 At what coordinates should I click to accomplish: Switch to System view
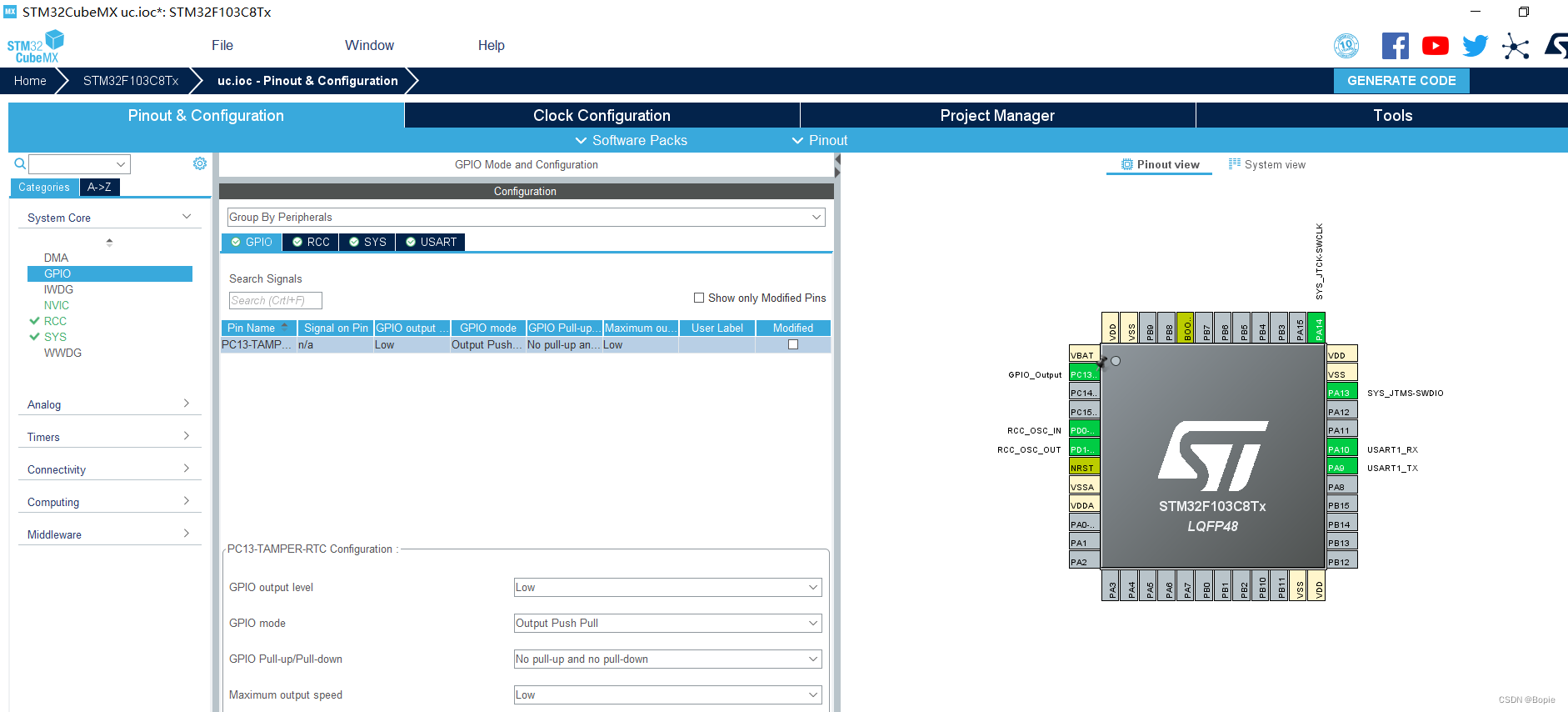tap(1267, 164)
